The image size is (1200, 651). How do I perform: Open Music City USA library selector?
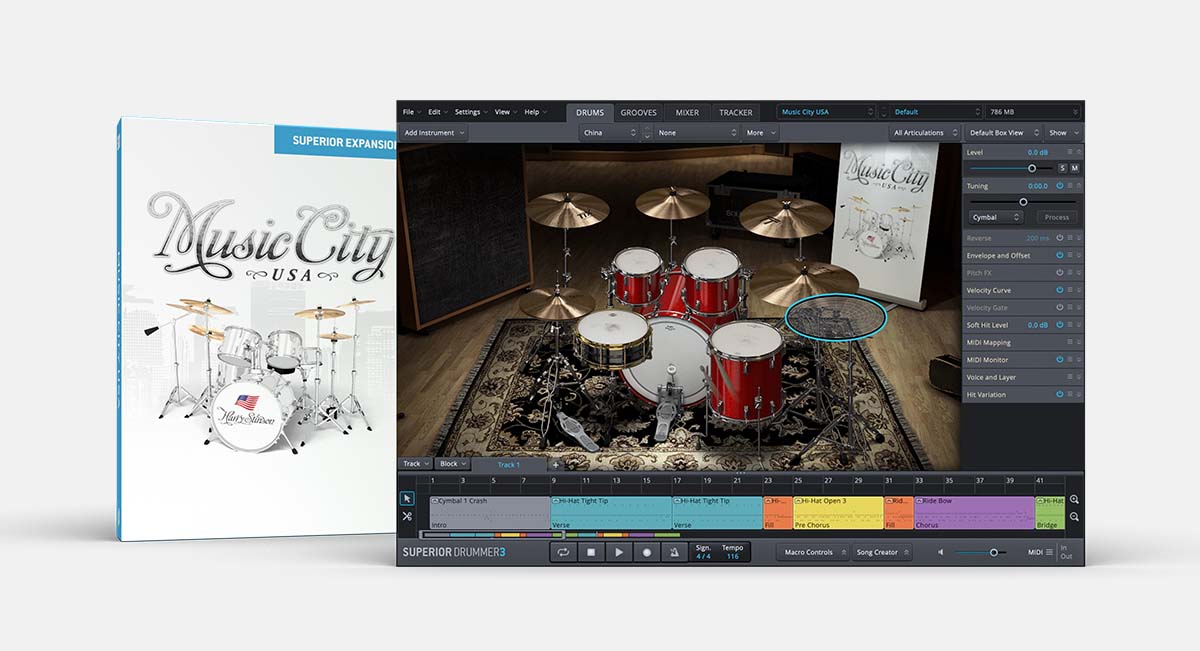click(827, 112)
